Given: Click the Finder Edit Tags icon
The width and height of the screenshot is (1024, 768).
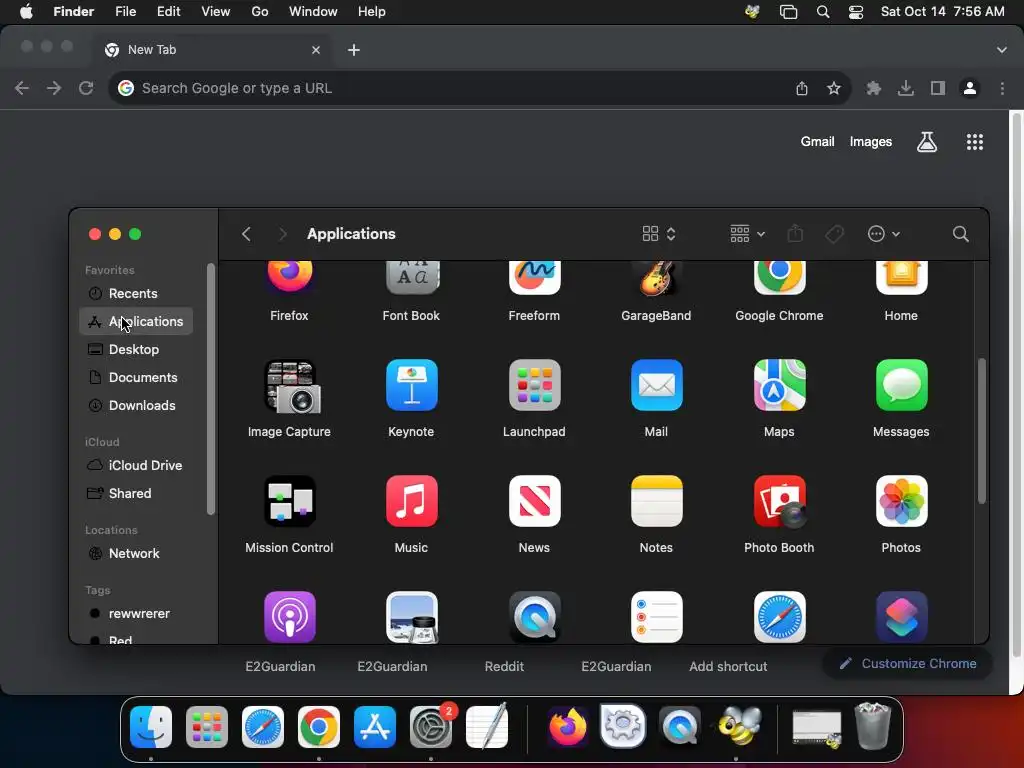Looking at the screenshot, I should (834, 234).
